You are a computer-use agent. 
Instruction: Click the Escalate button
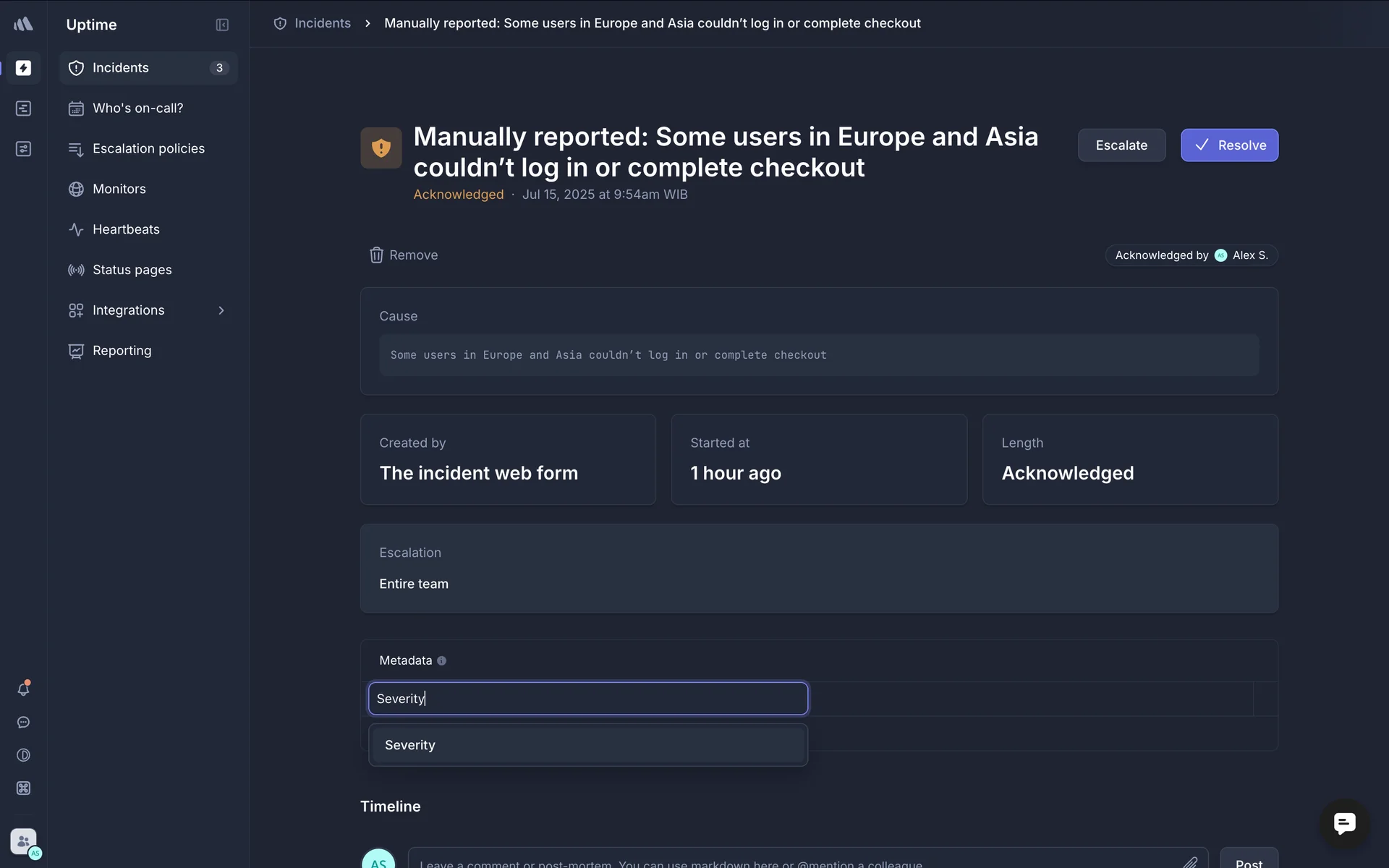pos(1121,145)
